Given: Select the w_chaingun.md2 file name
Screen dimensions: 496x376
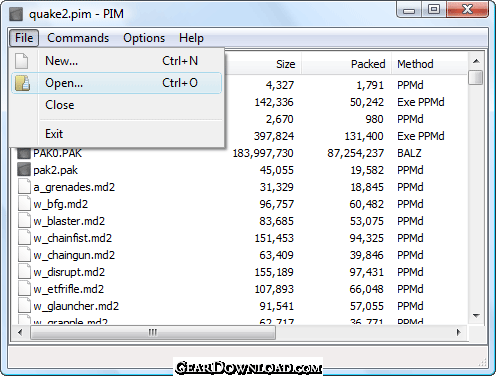Looking at the screenshot, I should coord(74,255).
